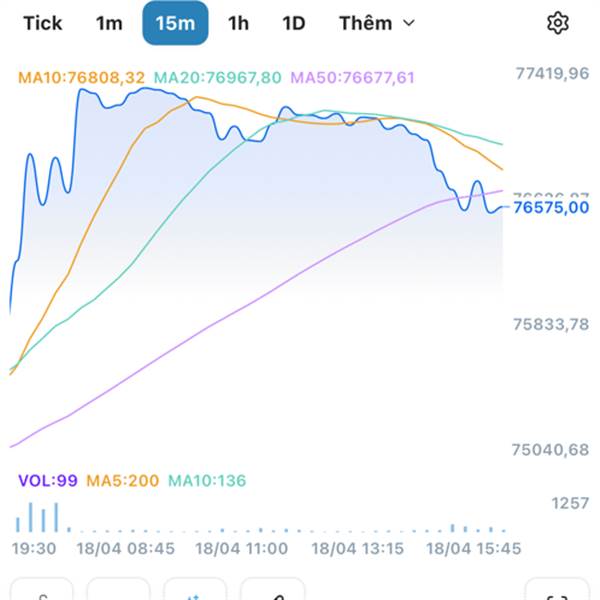
Task: Open chart settings with the gear icon
Action: click(x=557, y=23)
